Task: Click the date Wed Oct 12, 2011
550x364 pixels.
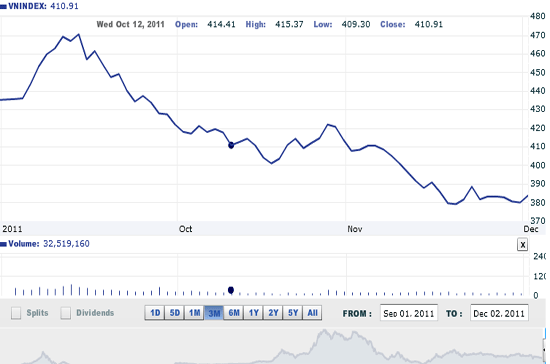Action: 130,25
